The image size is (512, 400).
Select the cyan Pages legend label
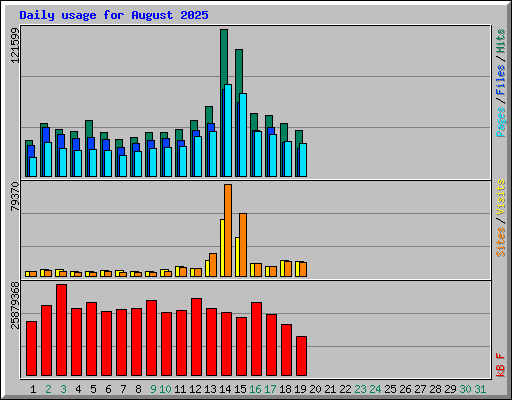[x=501, y=122]
